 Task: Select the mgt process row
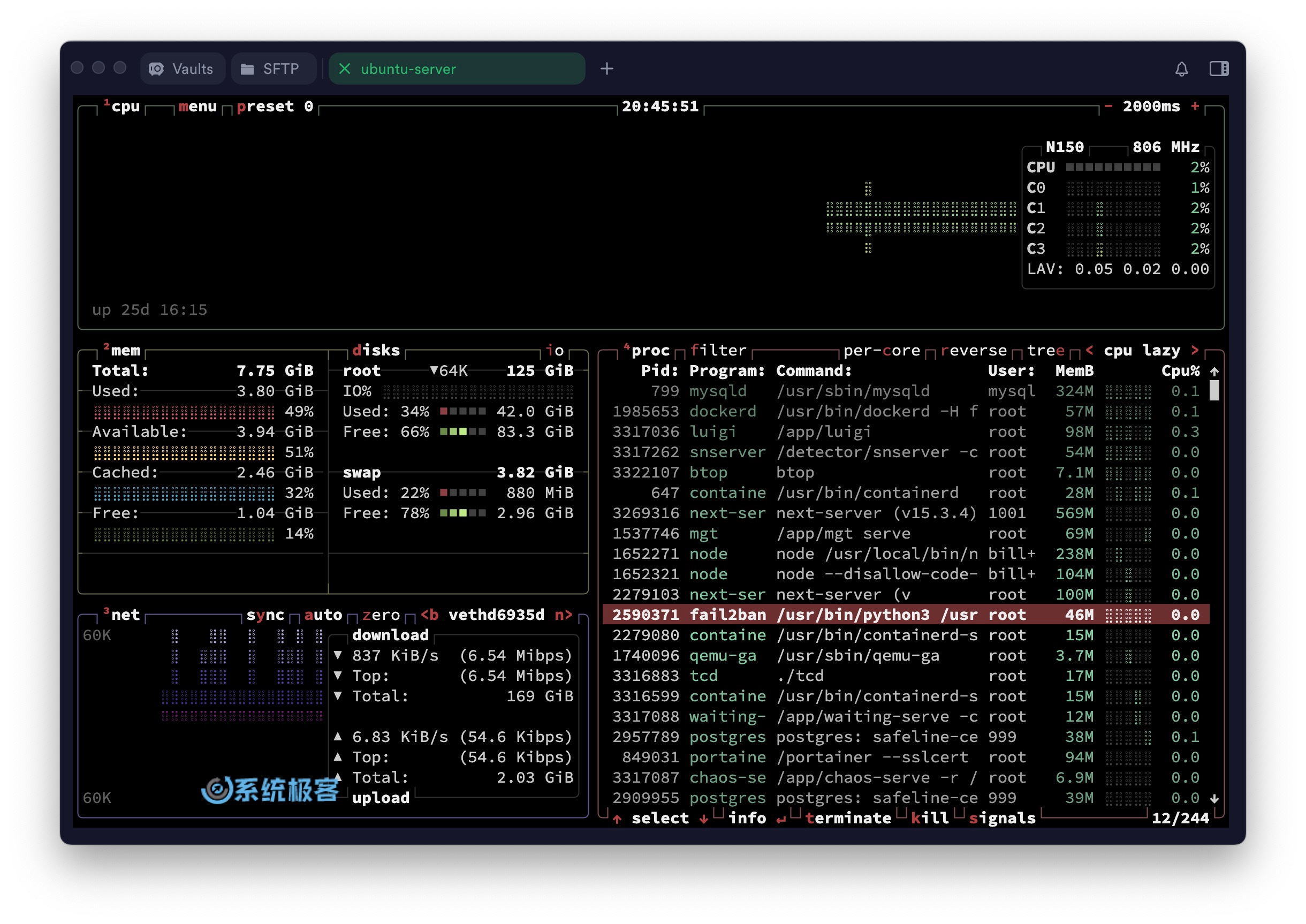[906, 533]
